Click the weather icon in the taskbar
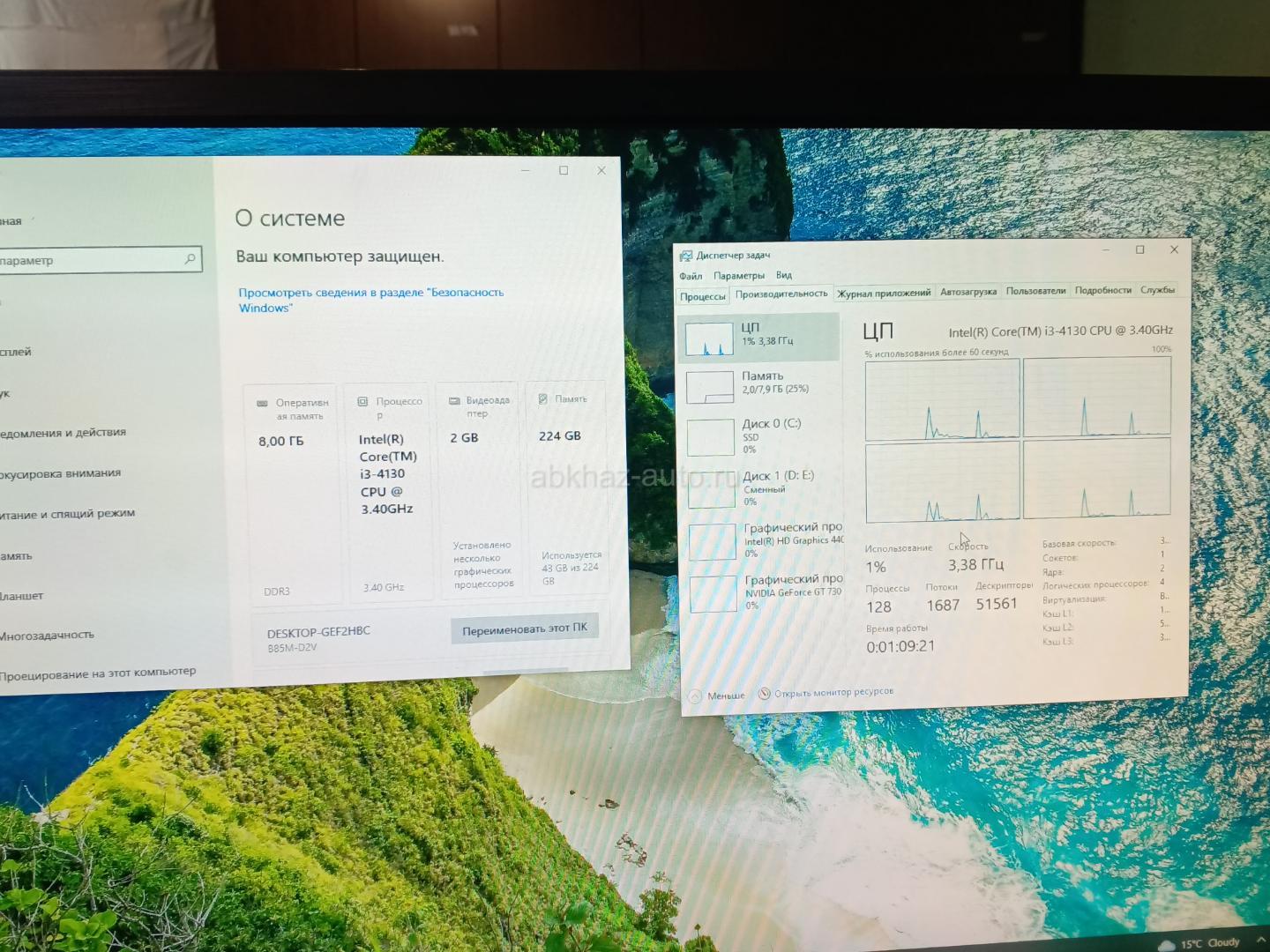Screen dimensions: 1270x952 click(1166, 945)
